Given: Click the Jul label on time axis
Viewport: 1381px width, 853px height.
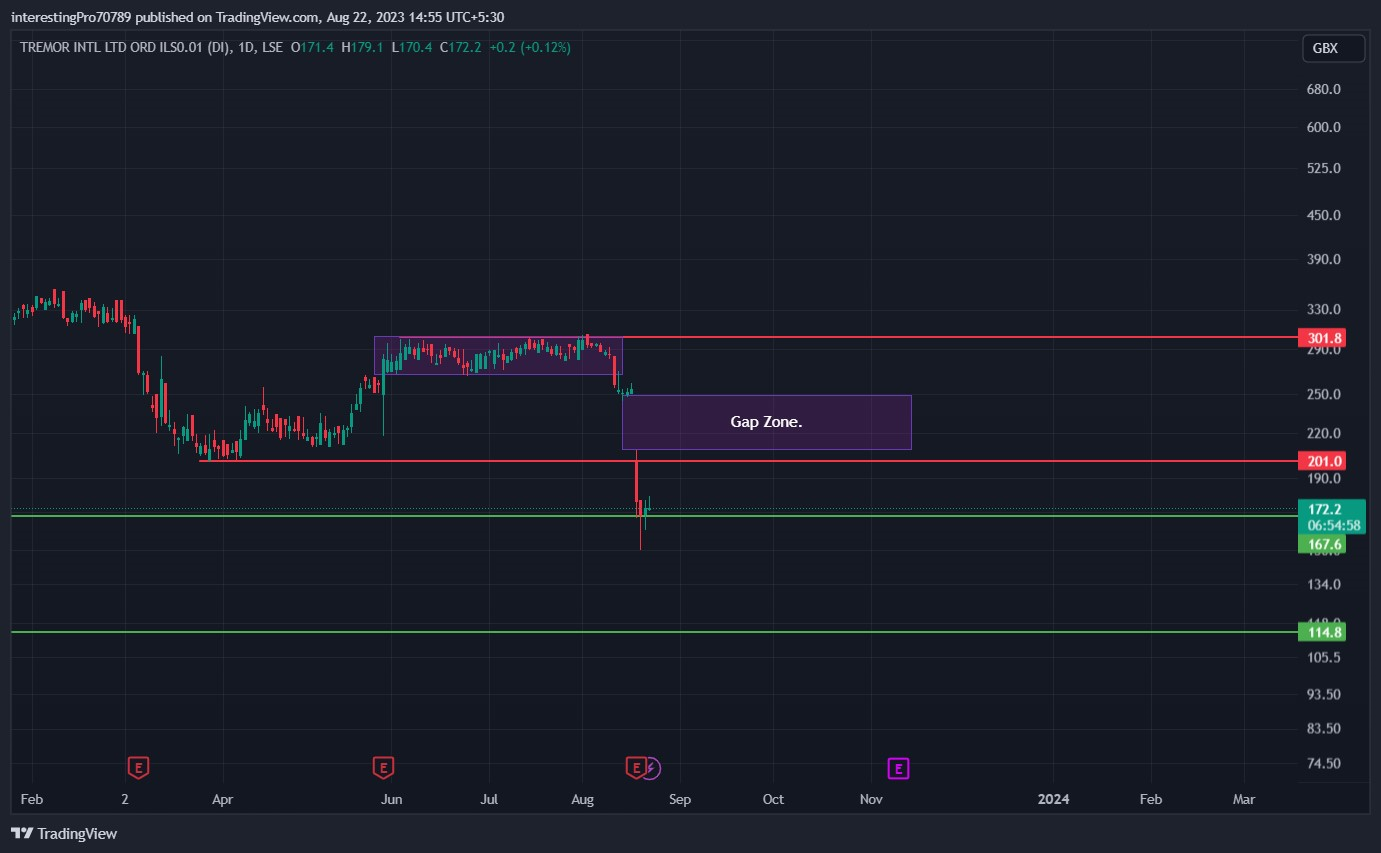Looking at the screenshot, I should click(490, 799).
